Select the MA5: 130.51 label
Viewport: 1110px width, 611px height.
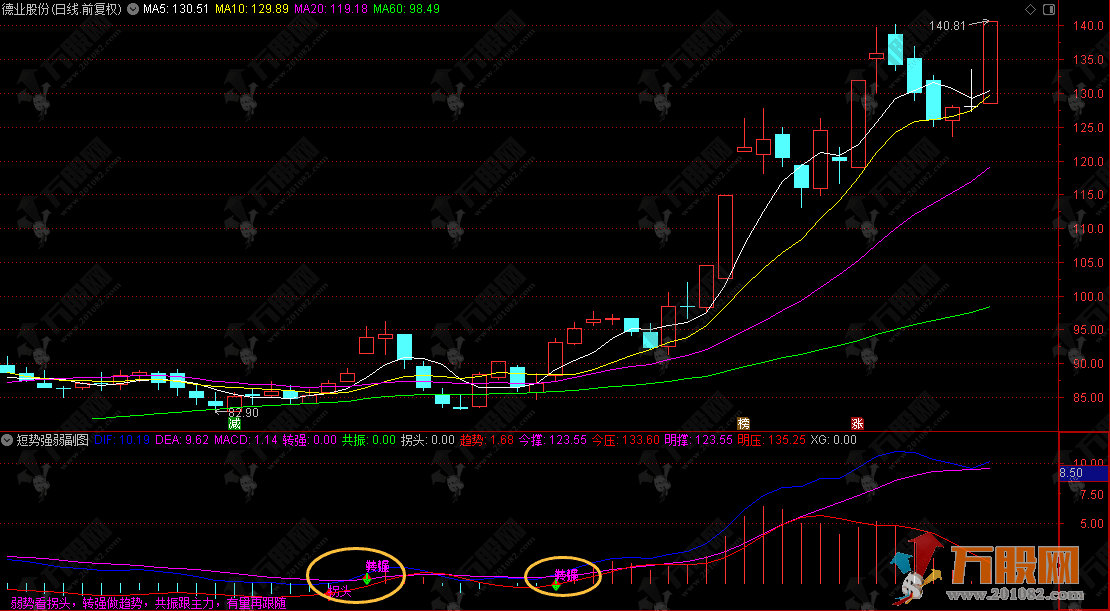click(x=176, y=9)
